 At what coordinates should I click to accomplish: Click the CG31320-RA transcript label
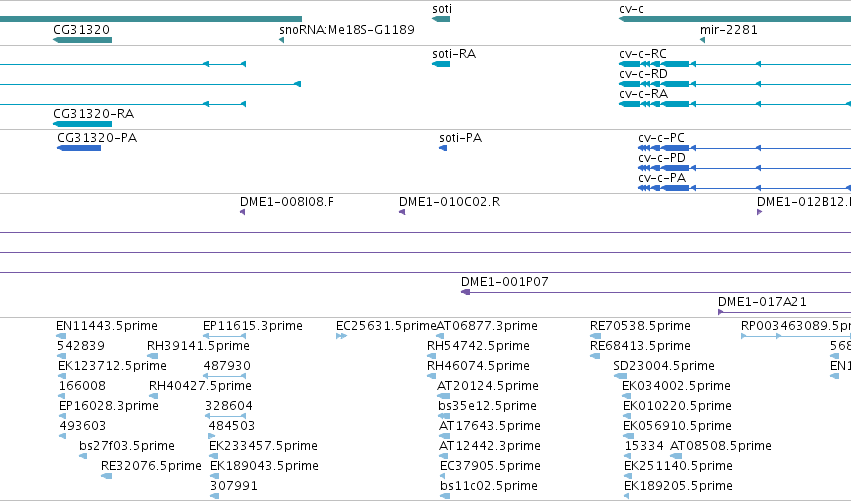tap(93, 113)
